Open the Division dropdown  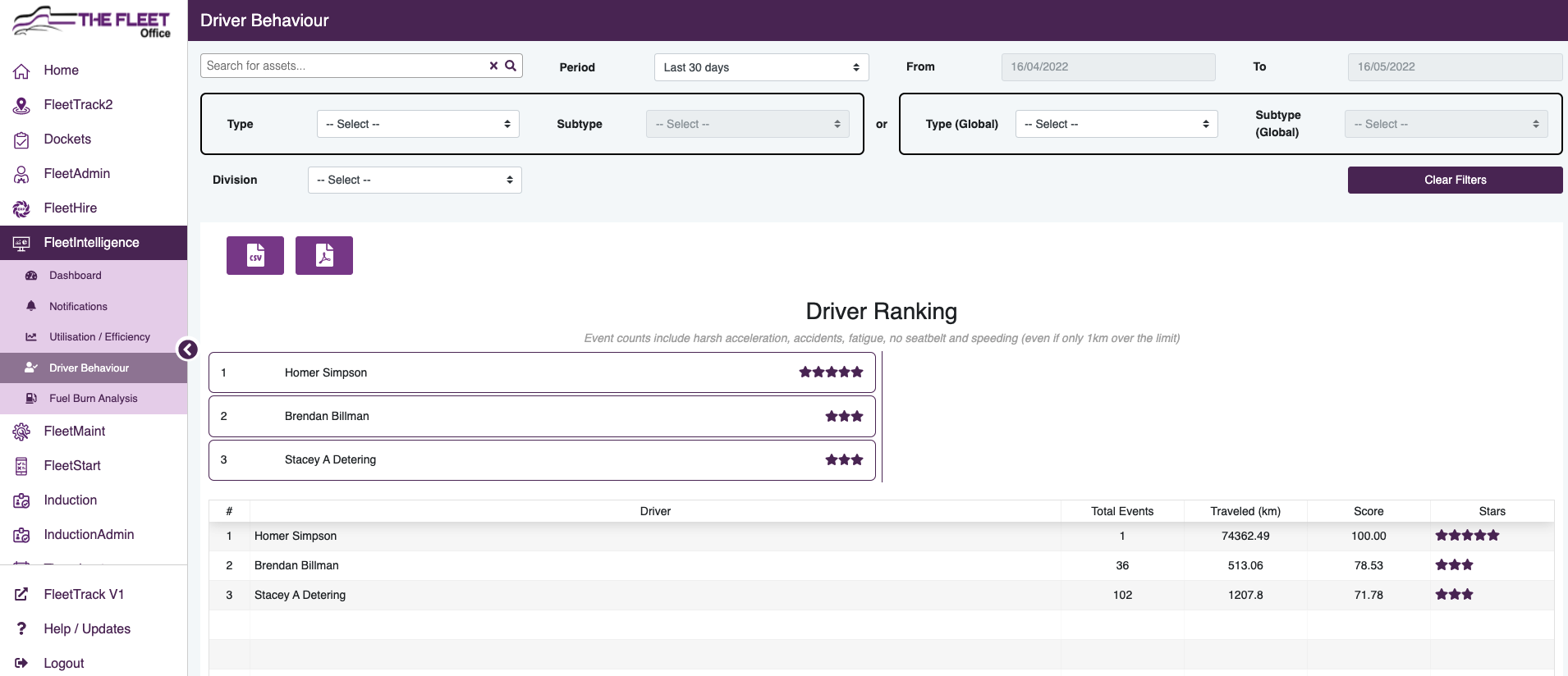[x=415, y=180]
